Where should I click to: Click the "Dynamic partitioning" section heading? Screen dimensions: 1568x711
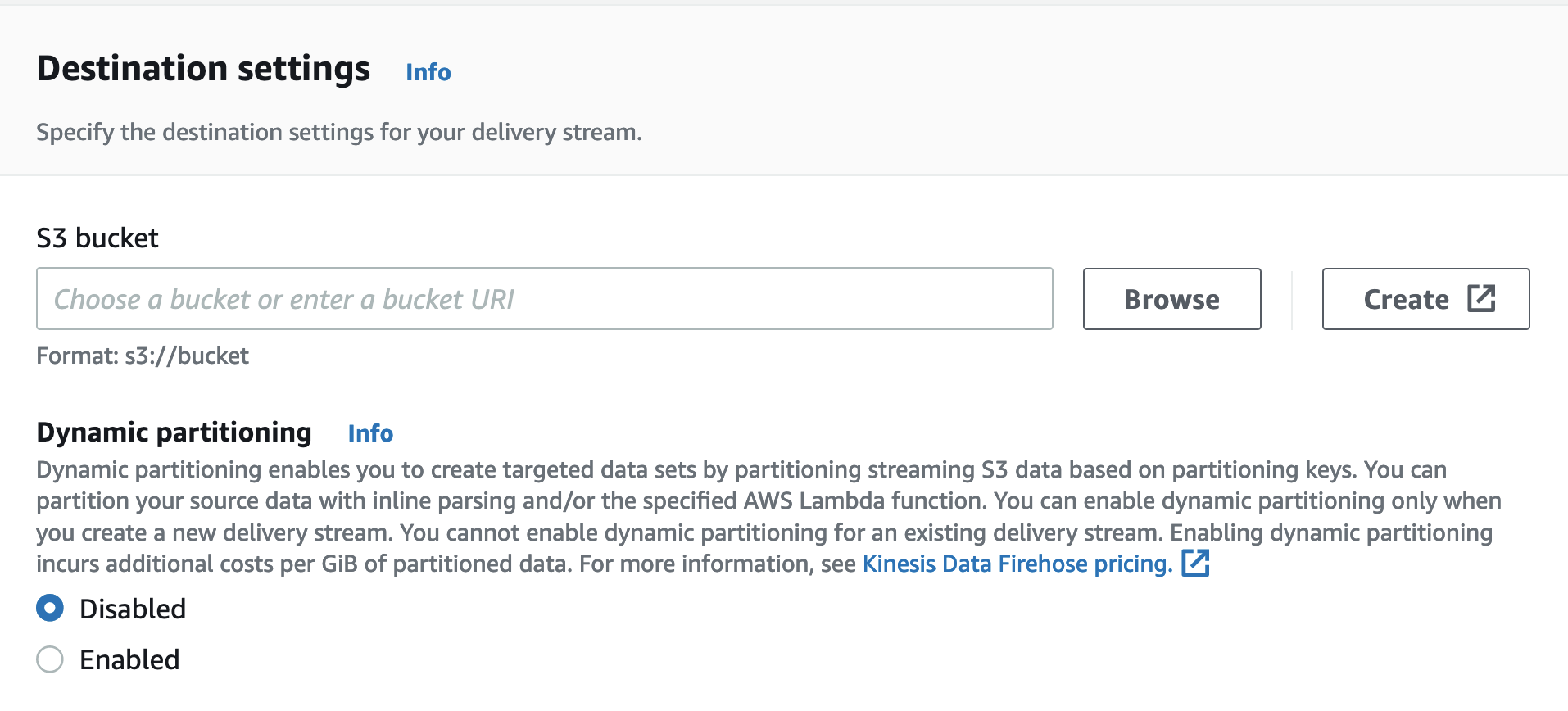(x=174, y=432)
